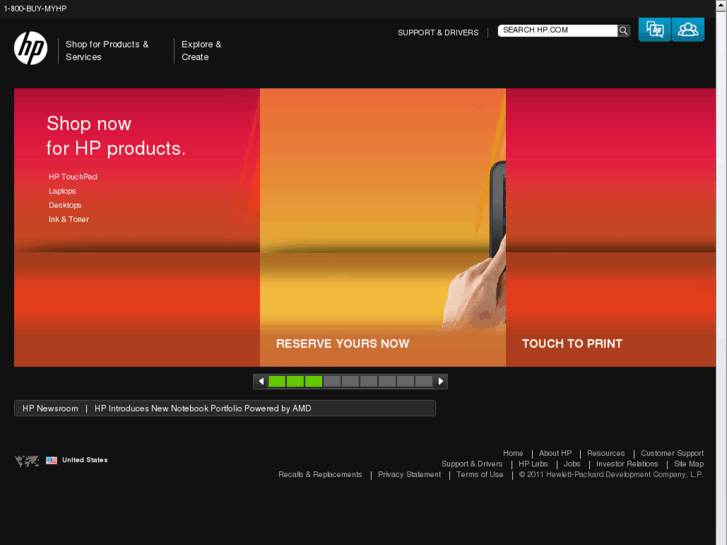Open the people community icon
This screenshot has height=545, width=727.
[x=688, y=30]
